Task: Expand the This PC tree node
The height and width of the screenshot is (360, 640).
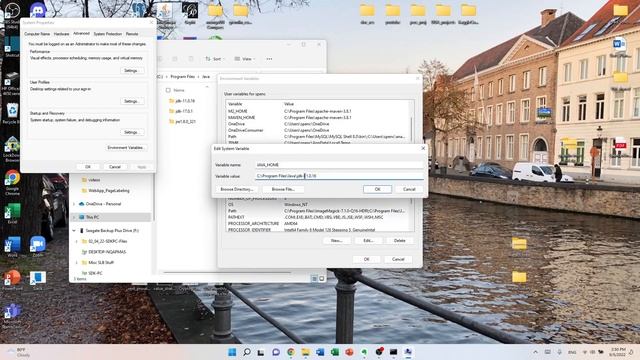Action: click(x=74, y=217)
